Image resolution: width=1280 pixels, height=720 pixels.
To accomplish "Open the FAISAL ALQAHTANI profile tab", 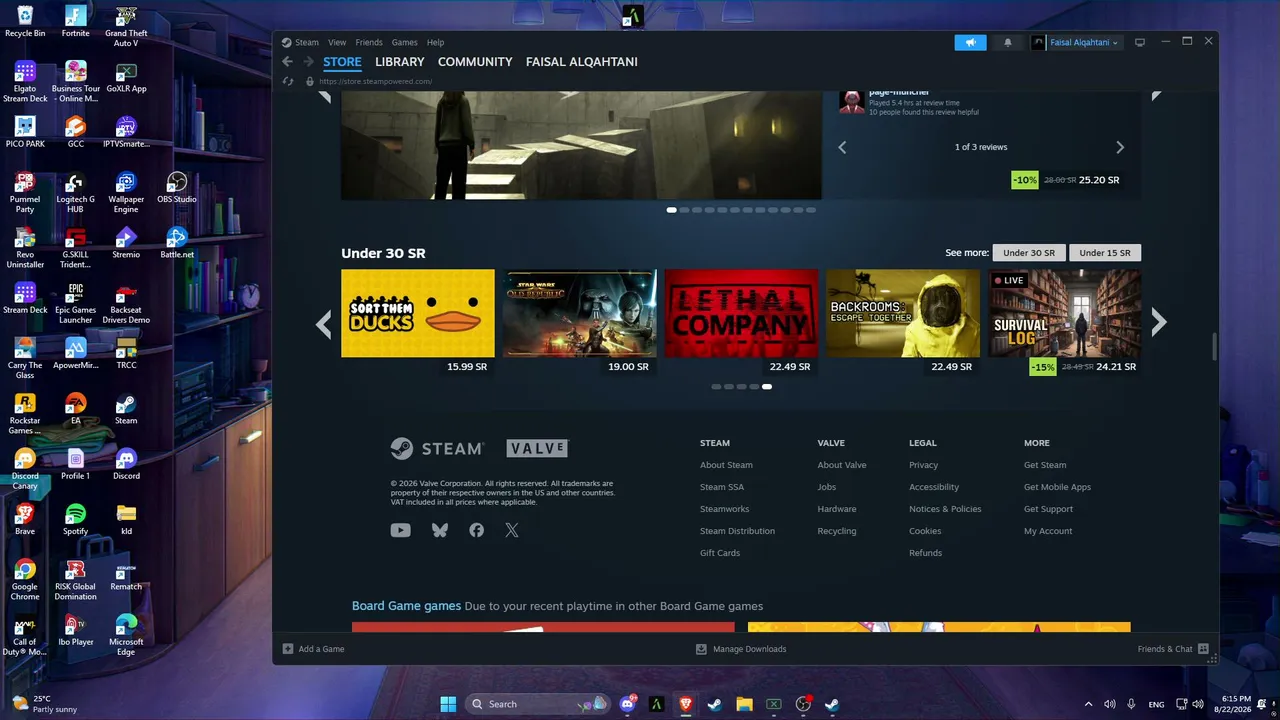I will pyautogui.click(x=582, y=62).
